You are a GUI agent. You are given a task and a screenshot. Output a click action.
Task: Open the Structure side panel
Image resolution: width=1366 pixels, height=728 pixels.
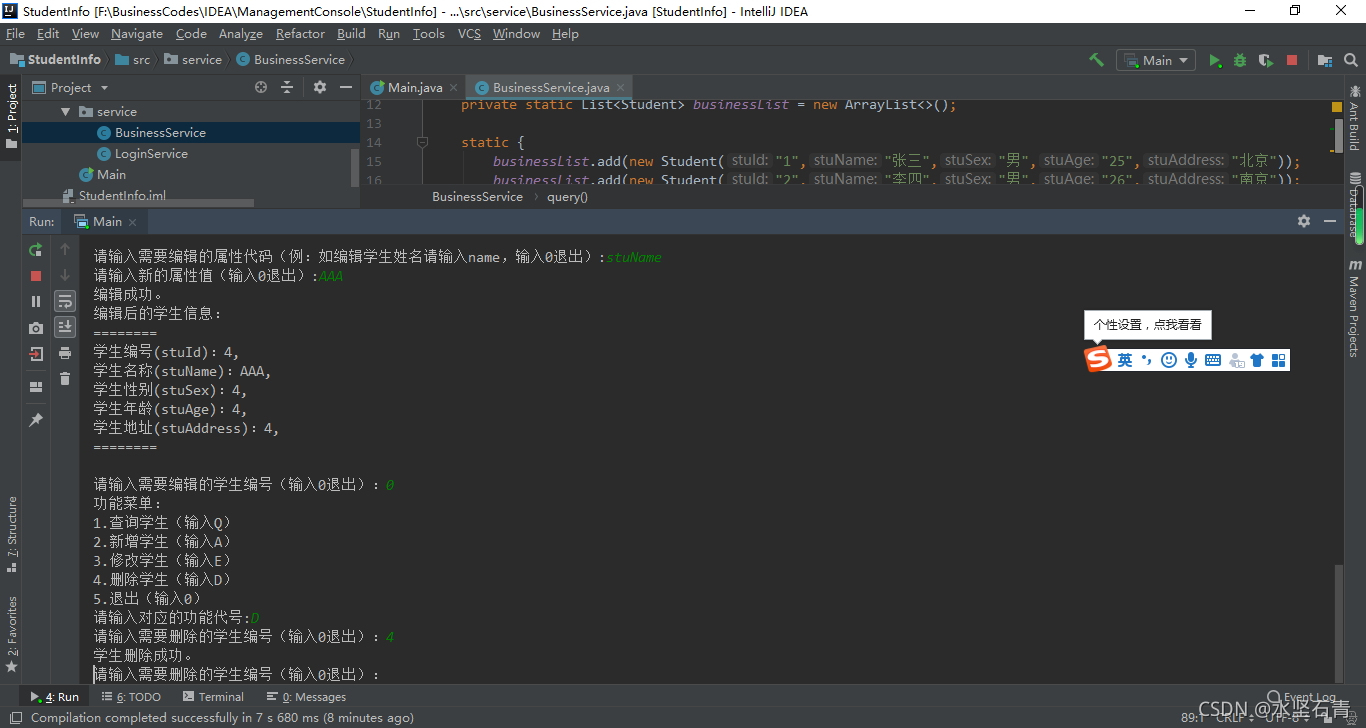(x=12, y=535)
